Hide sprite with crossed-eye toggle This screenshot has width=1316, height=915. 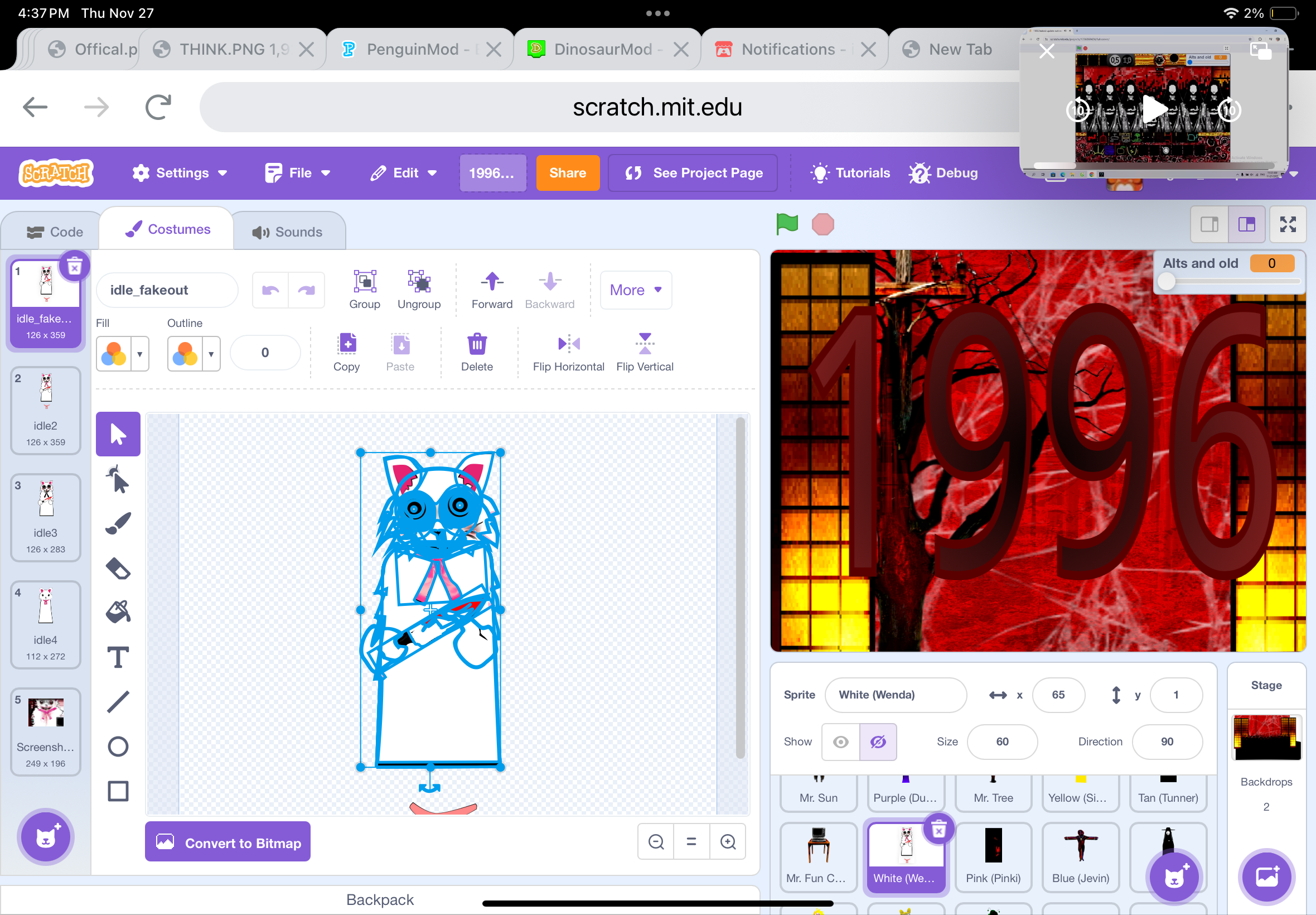[x=878, y=742]
